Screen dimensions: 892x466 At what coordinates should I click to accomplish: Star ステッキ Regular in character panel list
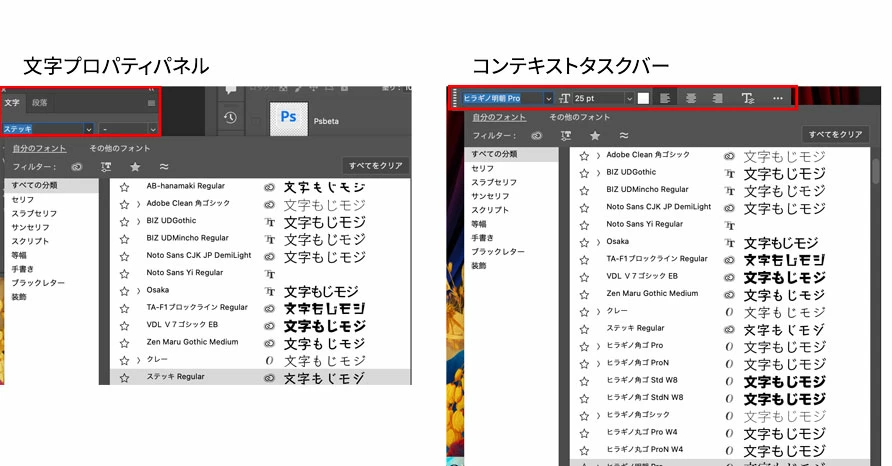coord(125,378)
